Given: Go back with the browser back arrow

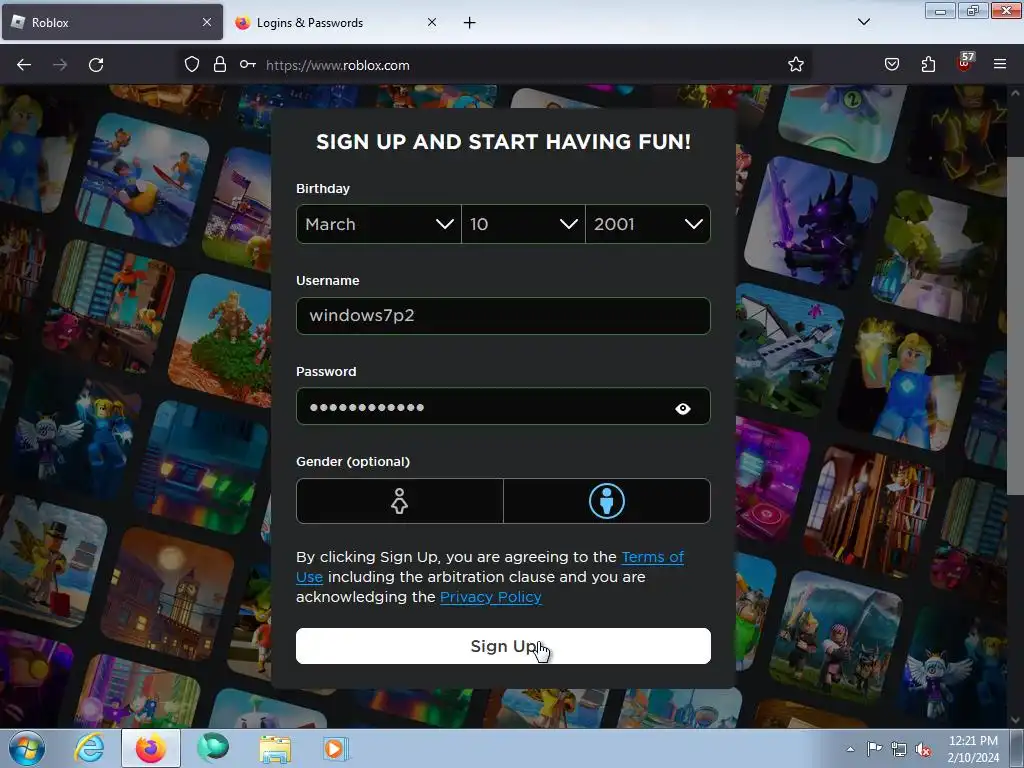Looking at the screenshot, I should 24,65.
